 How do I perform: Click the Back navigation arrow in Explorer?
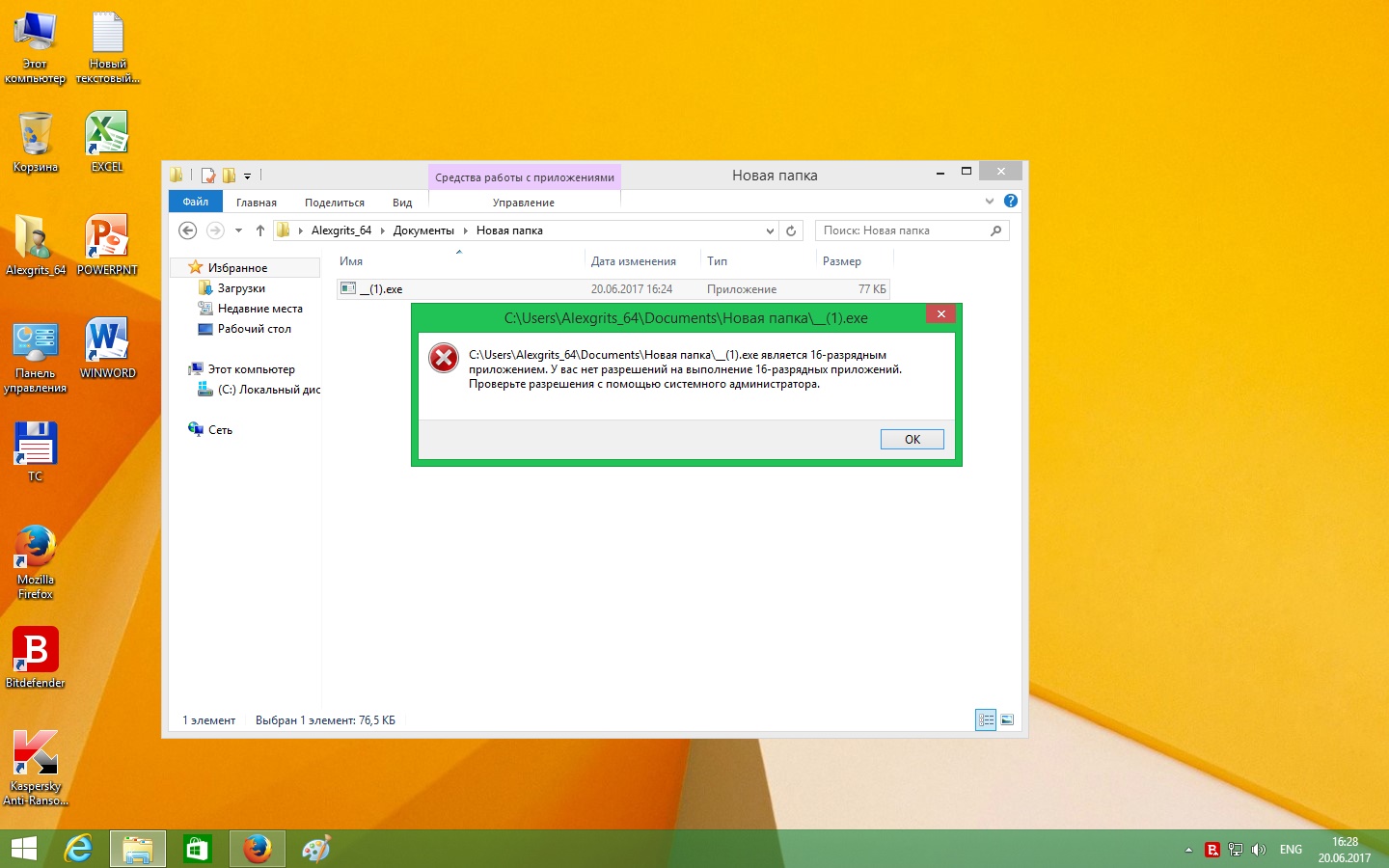pyautogui.click(x=188, y=231)
